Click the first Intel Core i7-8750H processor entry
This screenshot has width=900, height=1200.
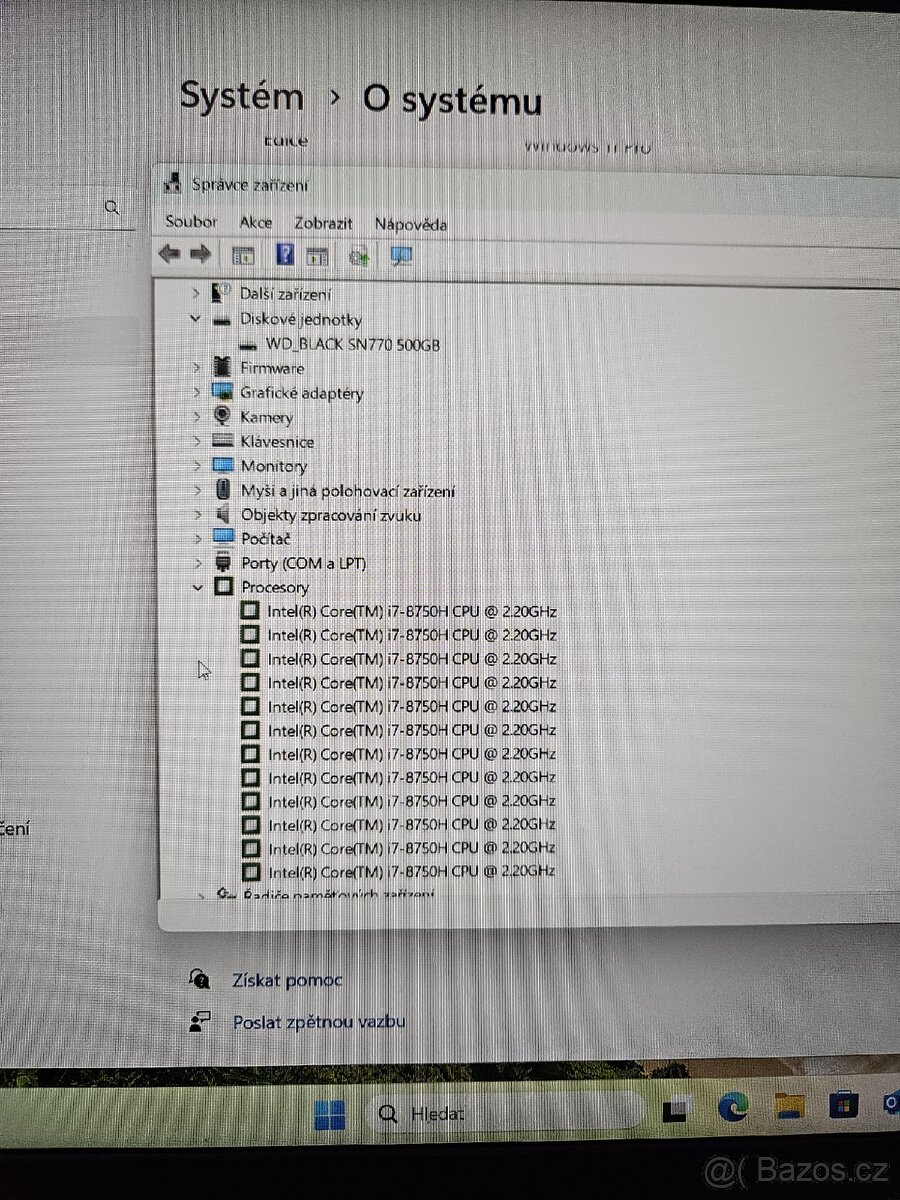tap(410, 611)
